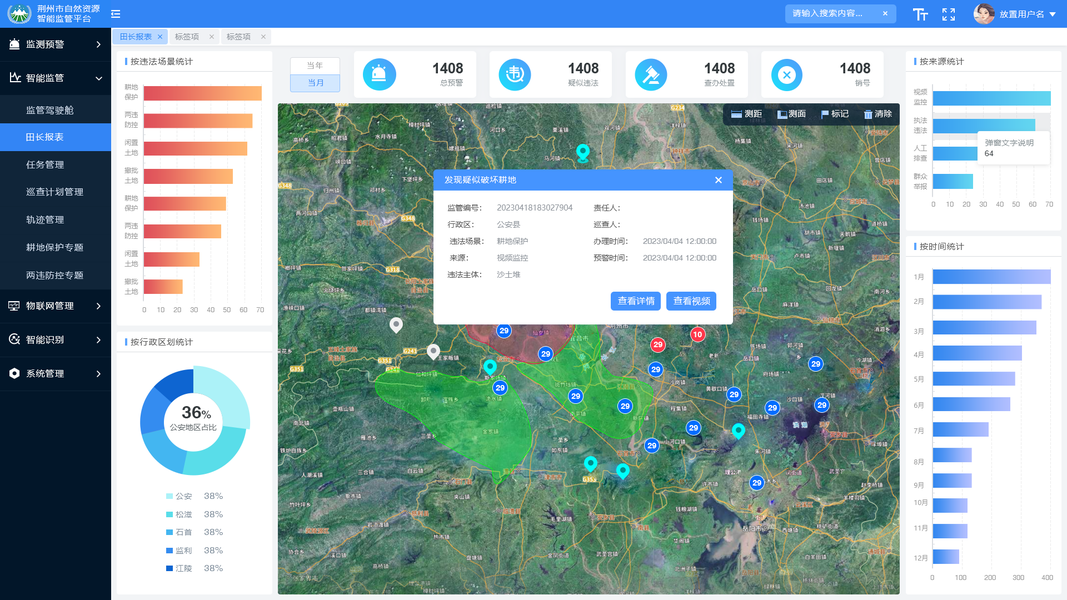Image resolution: width=1067 pixels, height=600 pixels.
Task: Close the 发现疑似破坏耕地 popup
Action: (x=719, y=180)
